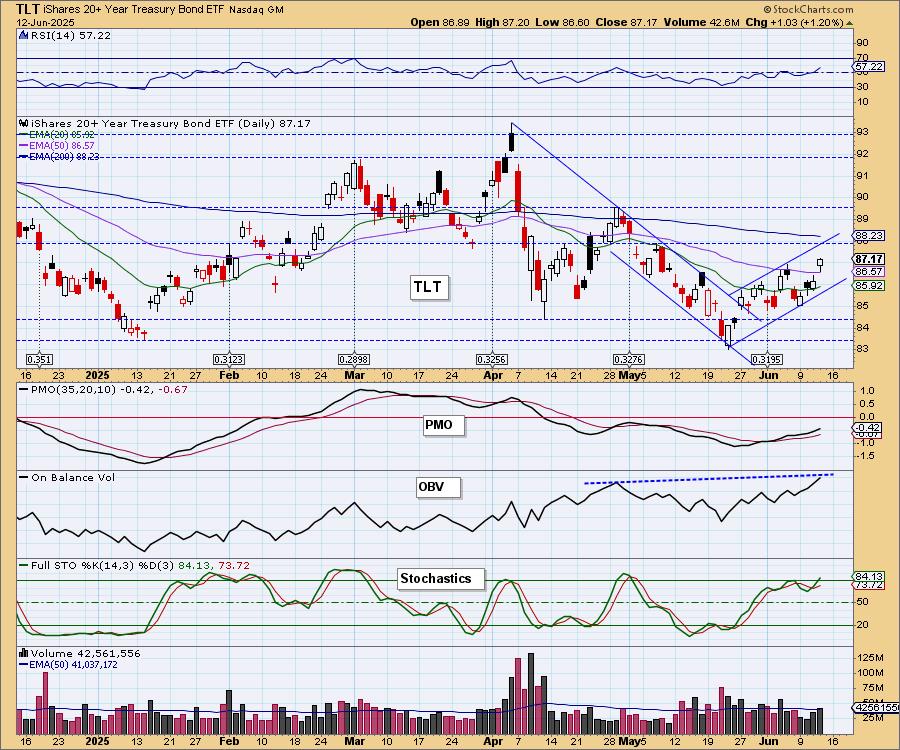Click the 0.3195 yield label box
Image resolution: width=900 pixels, height=750 pixels.
(767, 360)
